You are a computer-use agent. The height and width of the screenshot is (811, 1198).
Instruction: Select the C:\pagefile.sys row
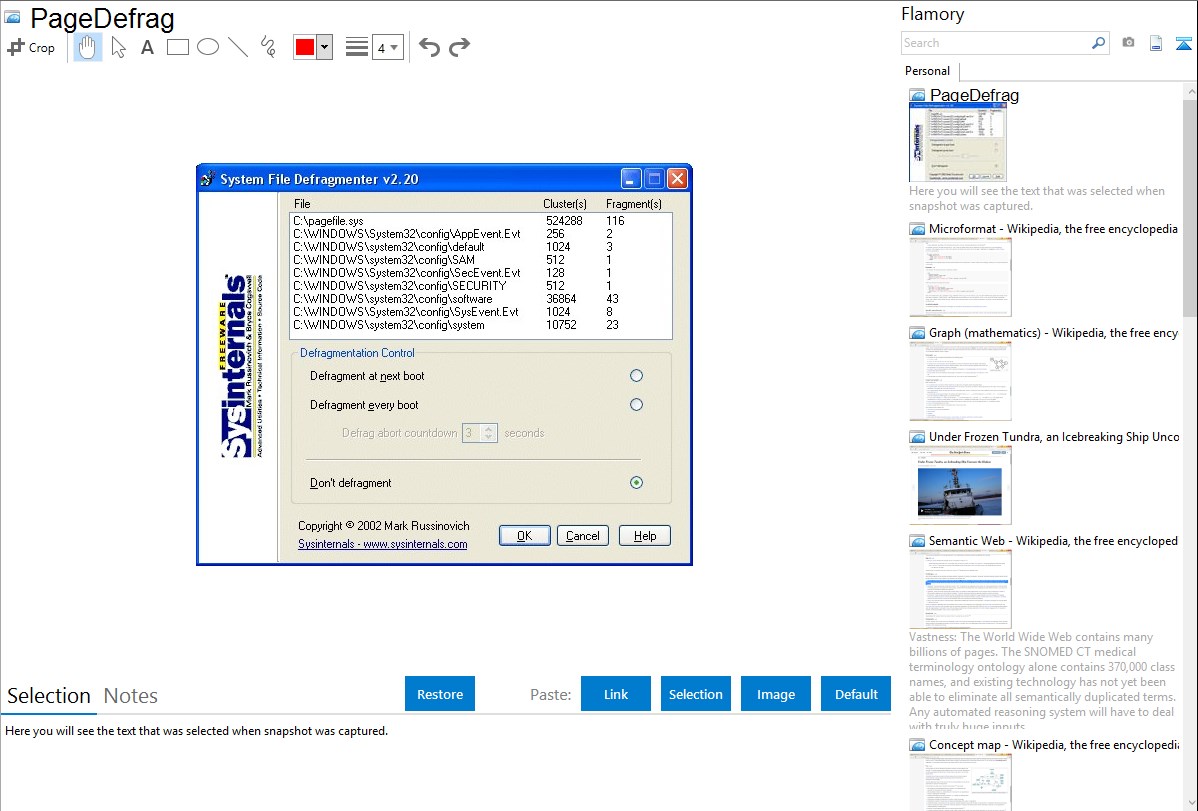pos(481,221)
